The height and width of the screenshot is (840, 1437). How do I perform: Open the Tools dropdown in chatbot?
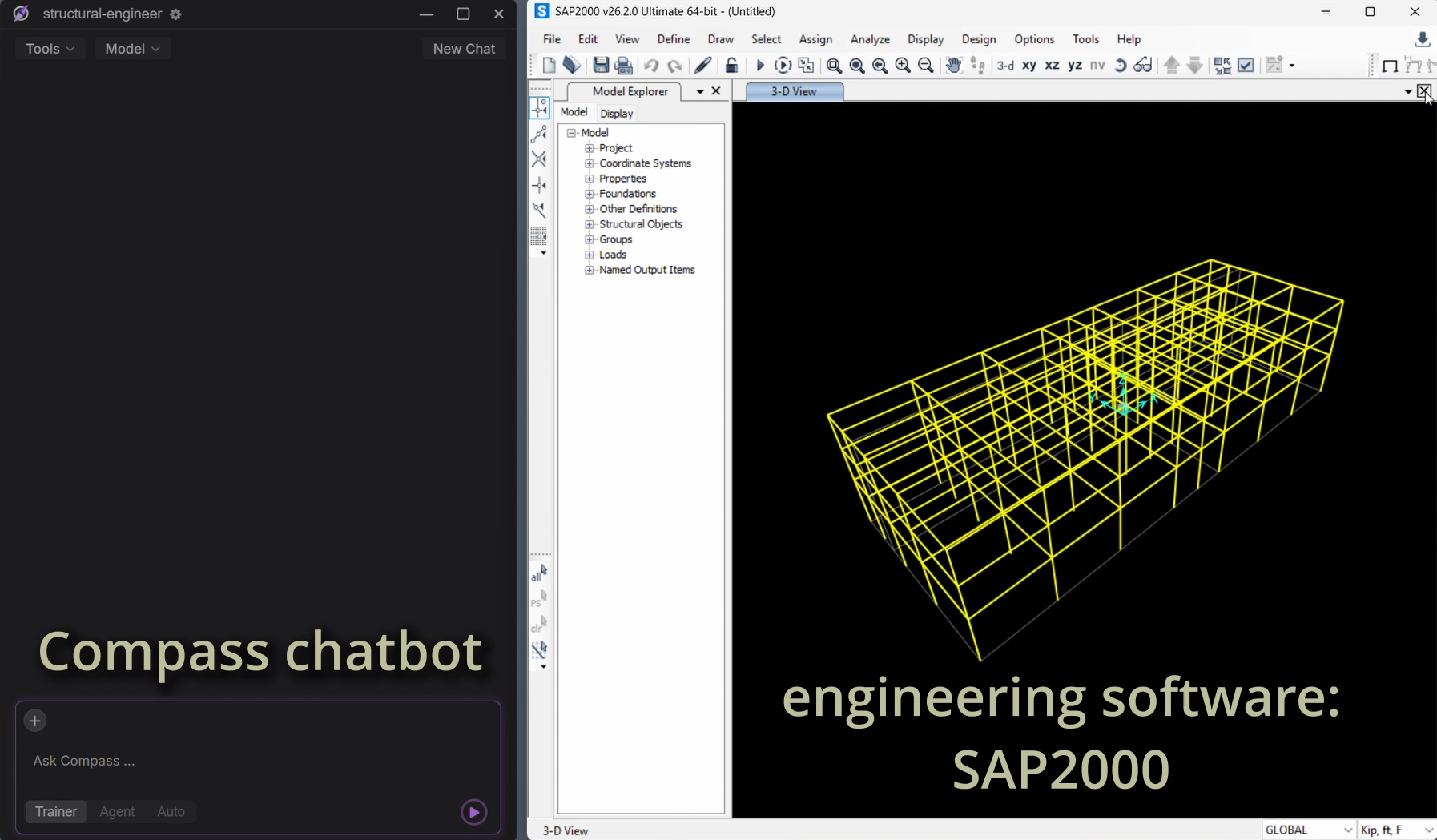pos(50,49)
